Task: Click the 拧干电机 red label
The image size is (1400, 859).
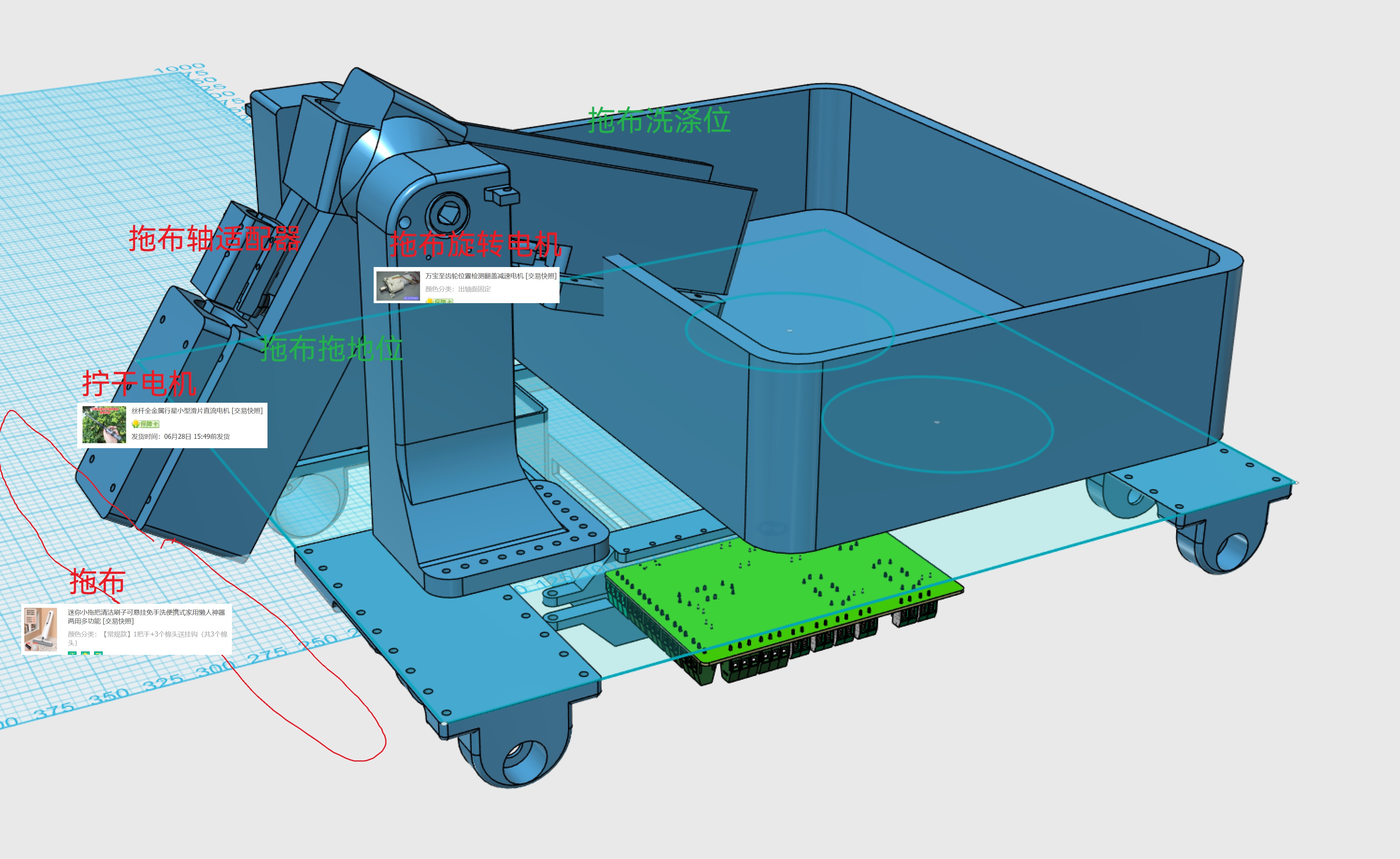Action: pyautogui.click(x=139, y=383)
